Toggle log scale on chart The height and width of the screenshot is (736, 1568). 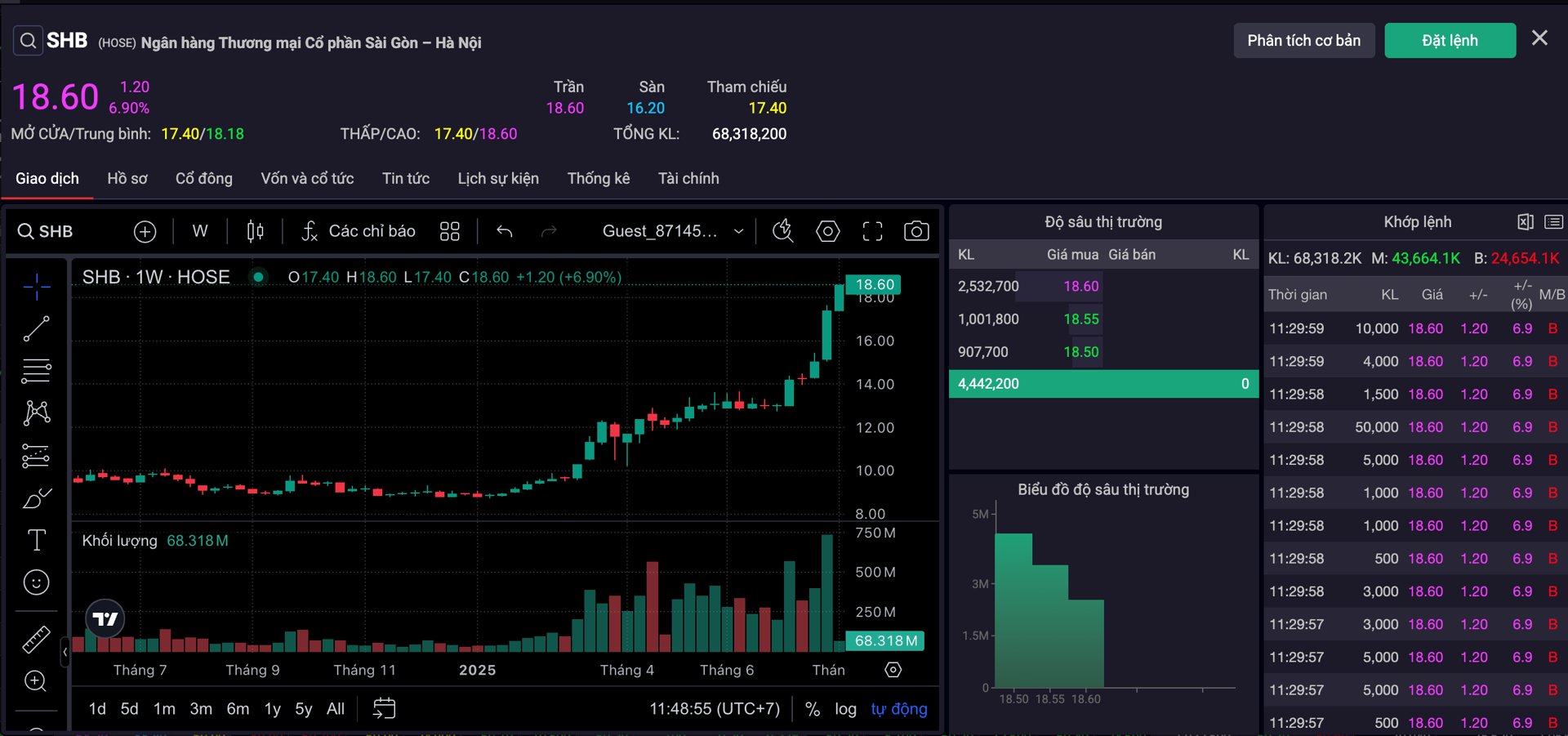point(845,709)
